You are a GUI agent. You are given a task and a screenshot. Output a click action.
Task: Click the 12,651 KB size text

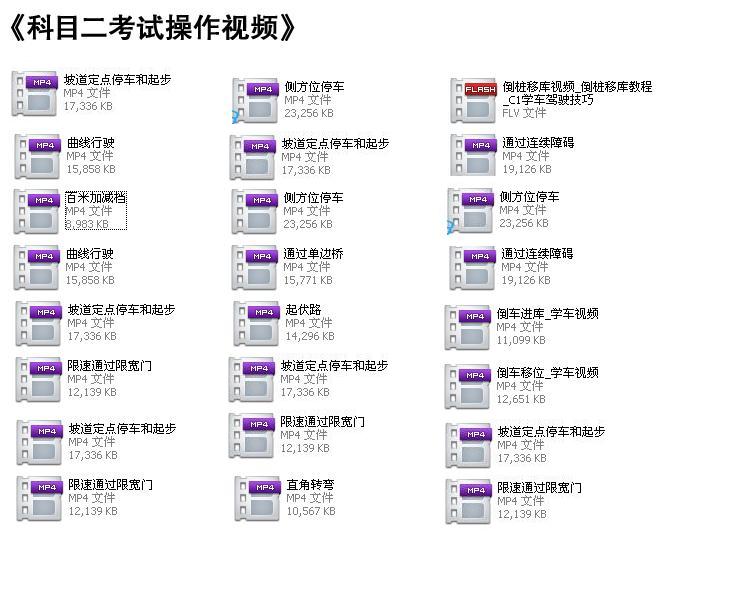coord(521,399)
